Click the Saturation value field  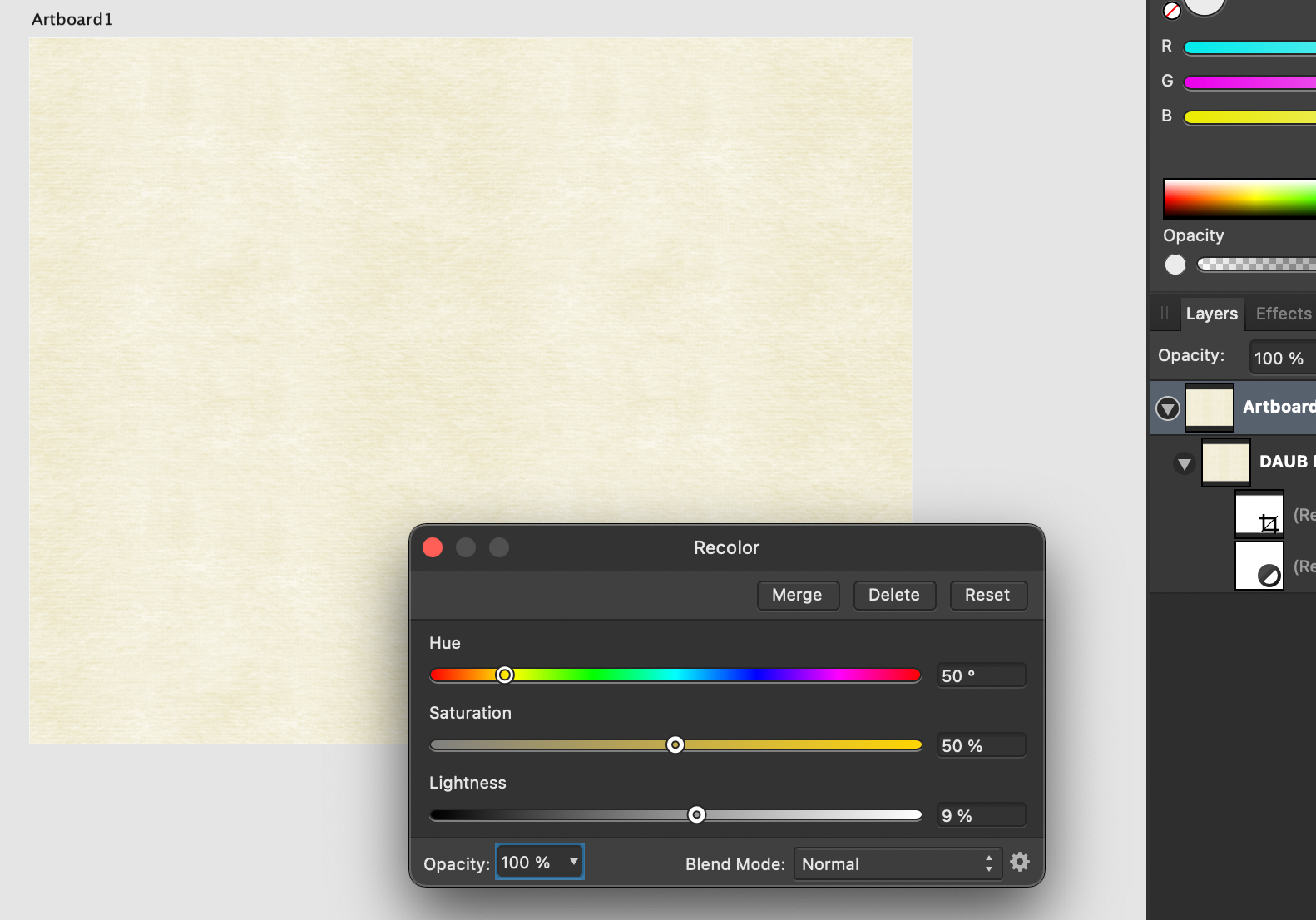click(x=981, y=745)
